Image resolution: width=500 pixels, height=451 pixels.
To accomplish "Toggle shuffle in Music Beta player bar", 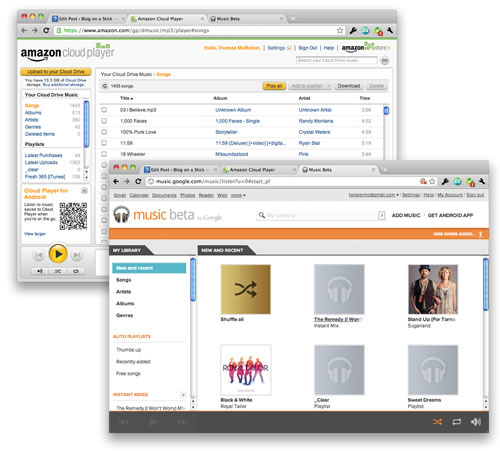I will coord(438,422).
